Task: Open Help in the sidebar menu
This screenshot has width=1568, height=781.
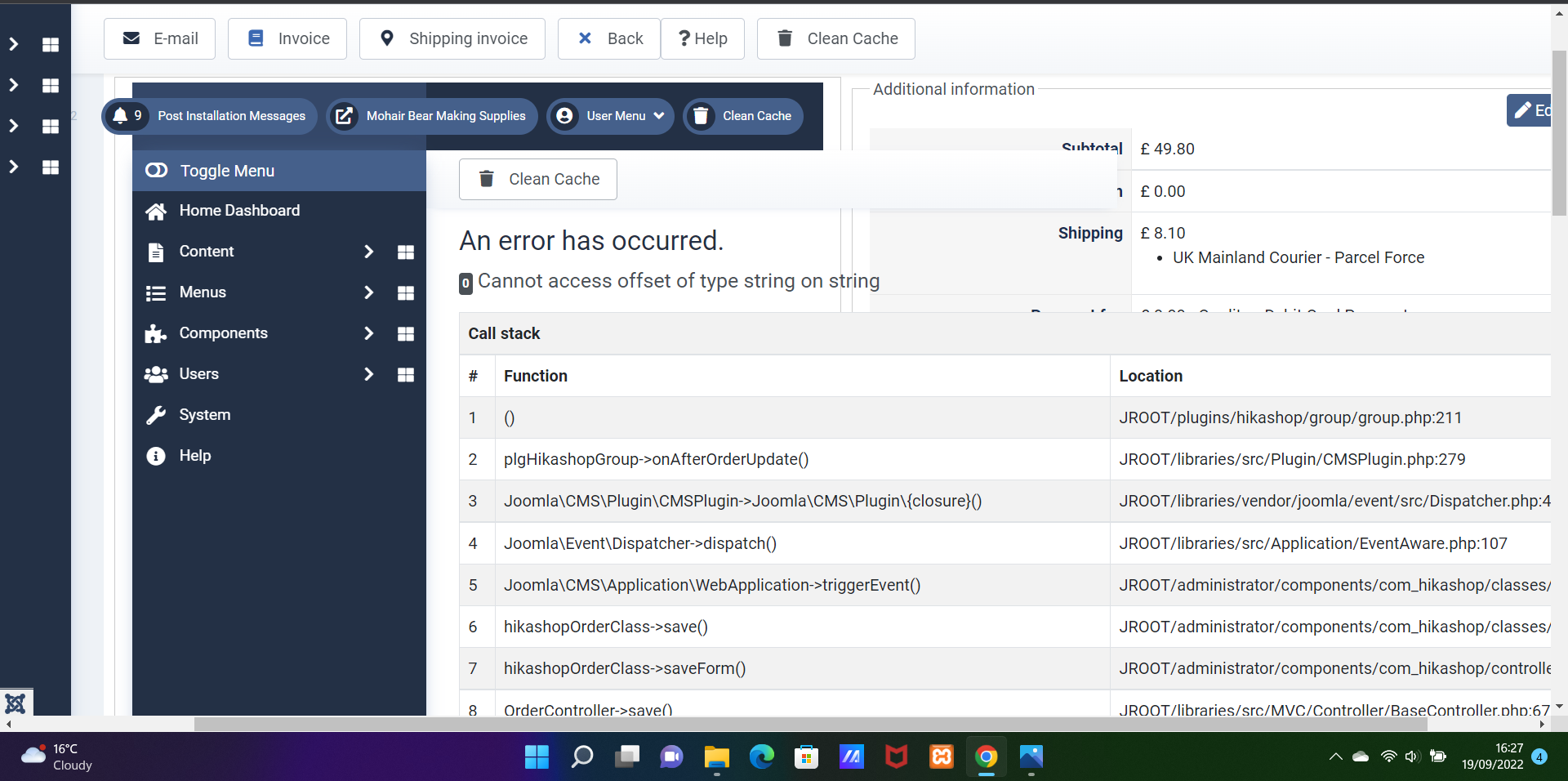Action: click(x=194, y=456)
